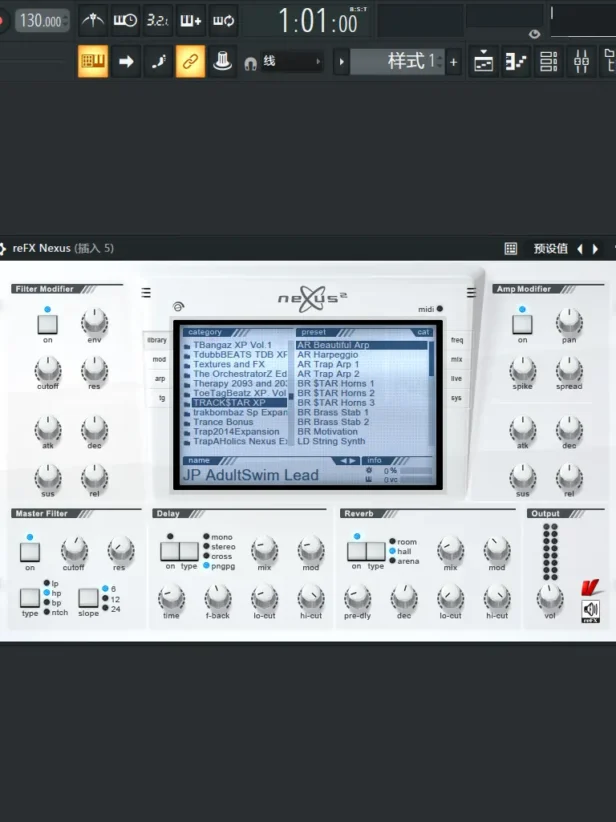Toggle Master Filter on button
This screenshot has height=822, width=616.
30,552
